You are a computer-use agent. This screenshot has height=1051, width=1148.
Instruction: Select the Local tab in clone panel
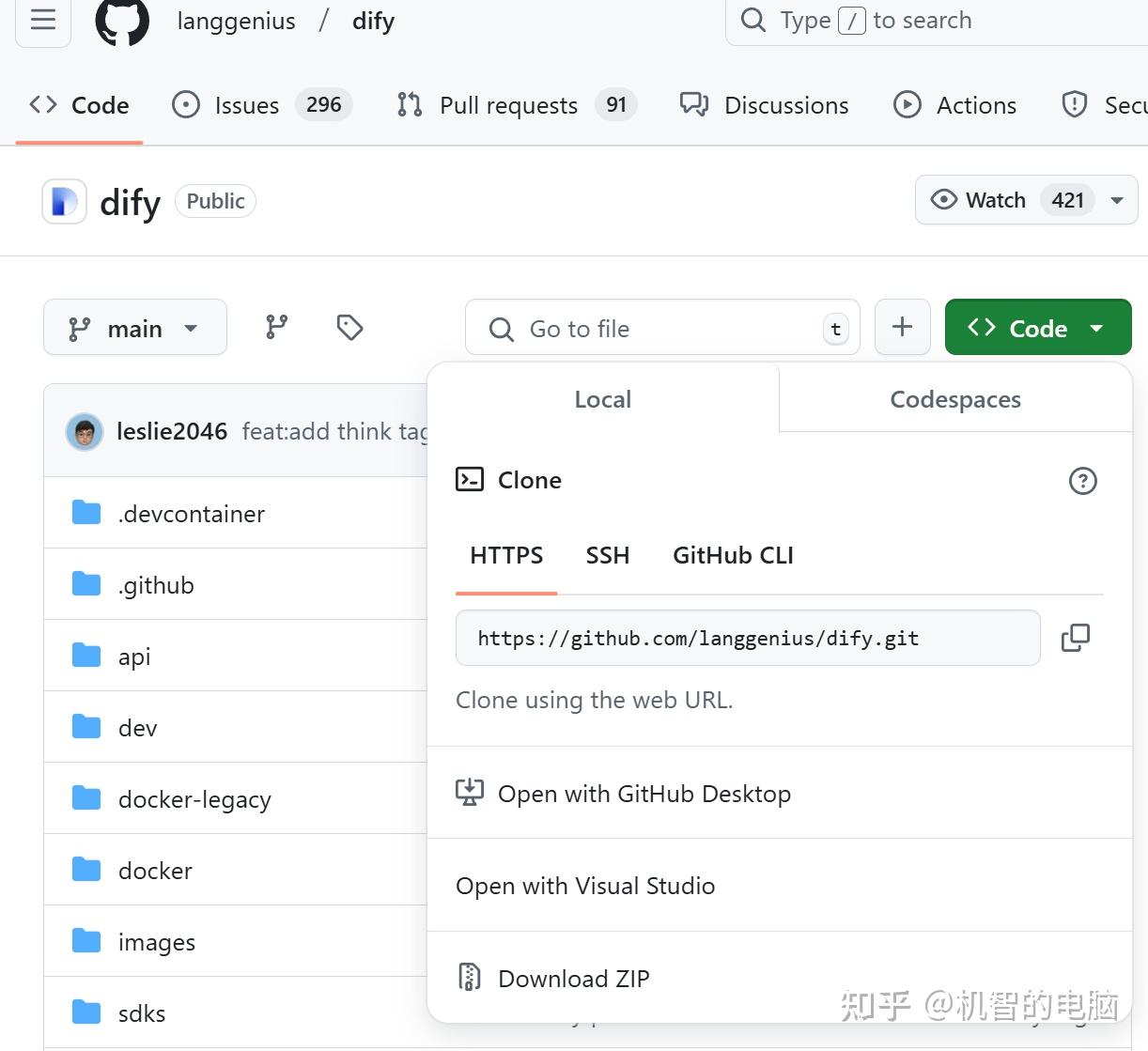point(603,398)
